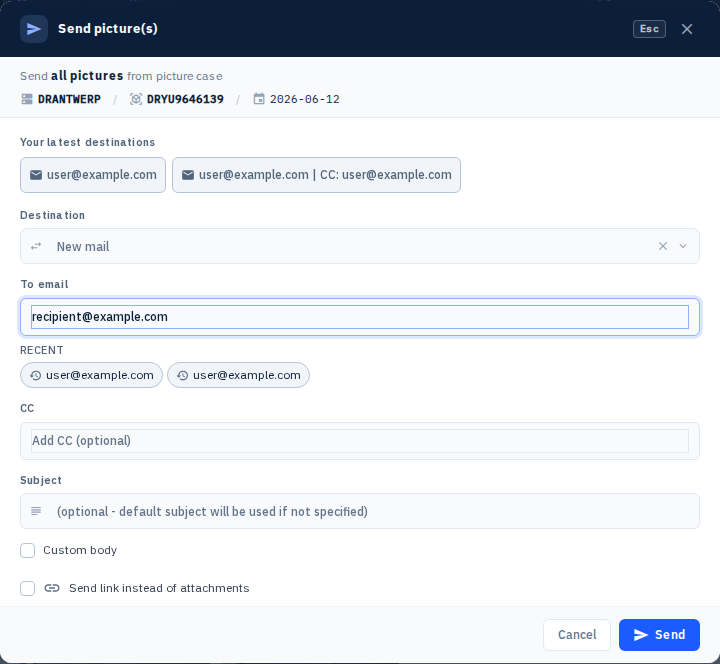Cancel sending pictures
The height and width of the screenshot is (664, 720).
click(x=577, y=635)
